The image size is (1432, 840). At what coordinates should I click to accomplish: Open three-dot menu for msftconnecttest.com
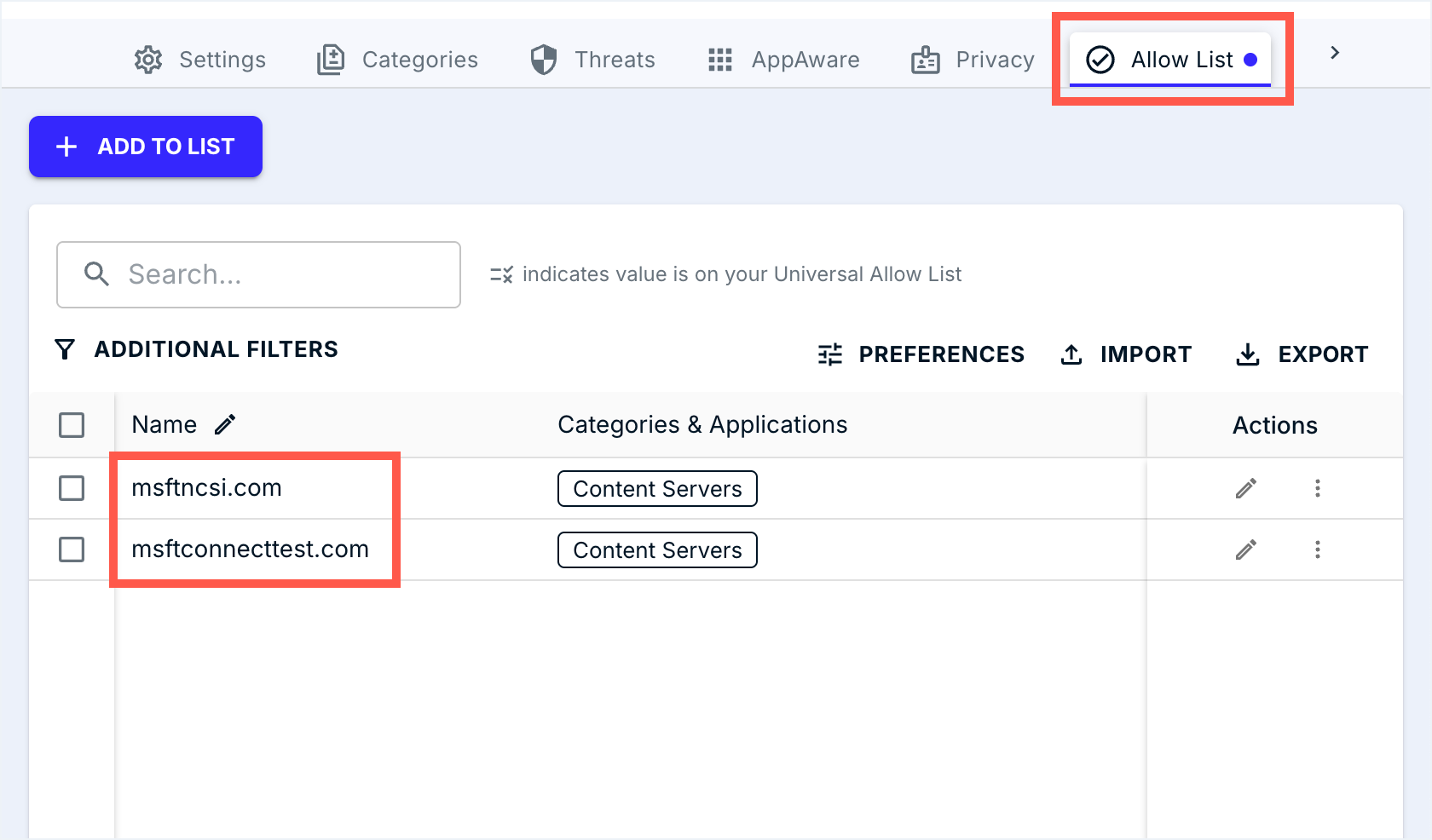[1317, 549]
